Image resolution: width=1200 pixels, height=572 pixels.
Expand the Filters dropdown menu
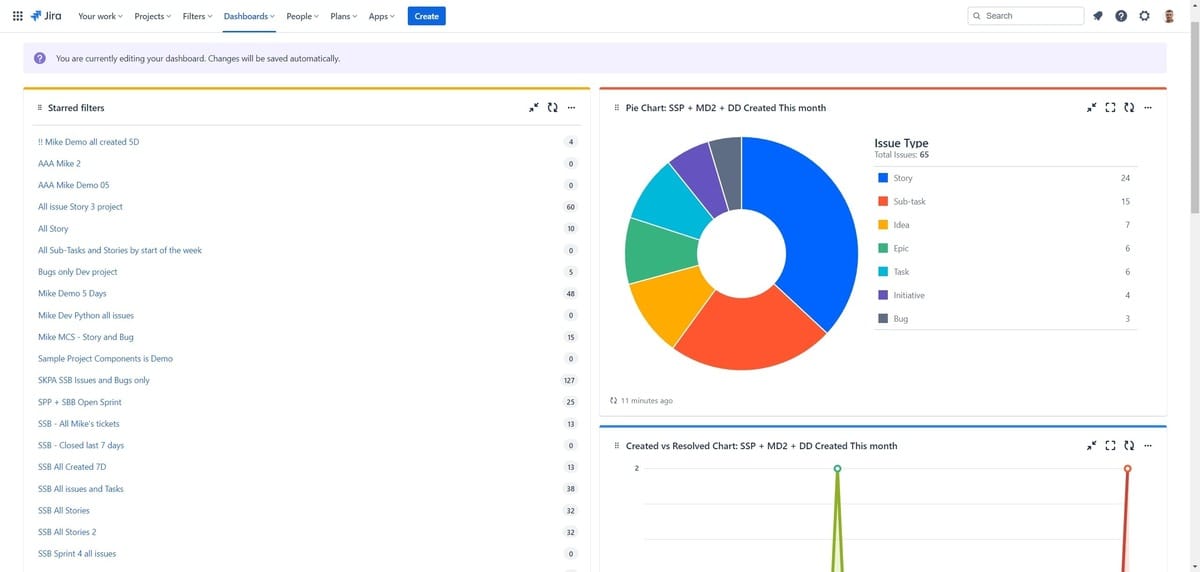point(197,16)
